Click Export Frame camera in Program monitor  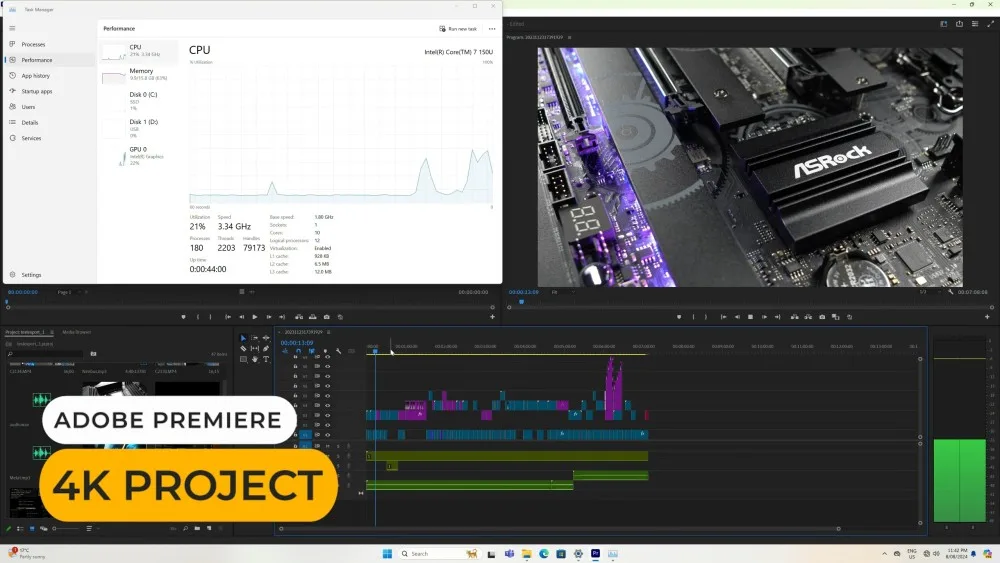[x=822, y=317]
